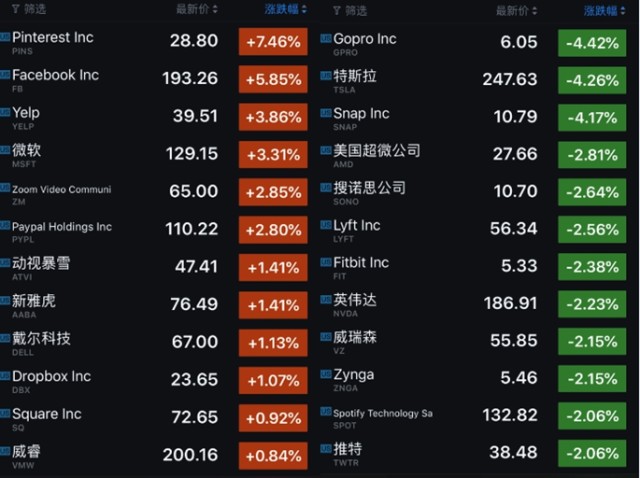Toggle Gopro's -4.42% change badge
The height and width of the screenshot is (478, 640).
[590, 43]
